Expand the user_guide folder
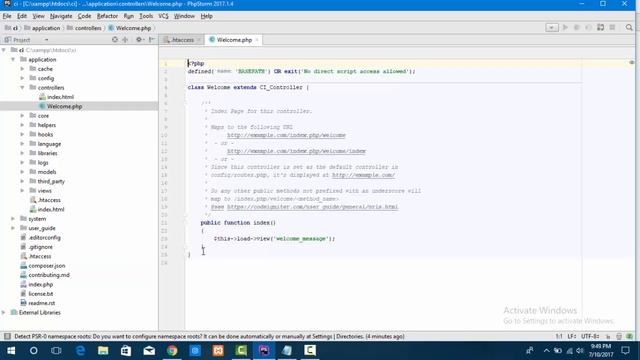This screenshot has height=360, width=640. coord(13,228)
